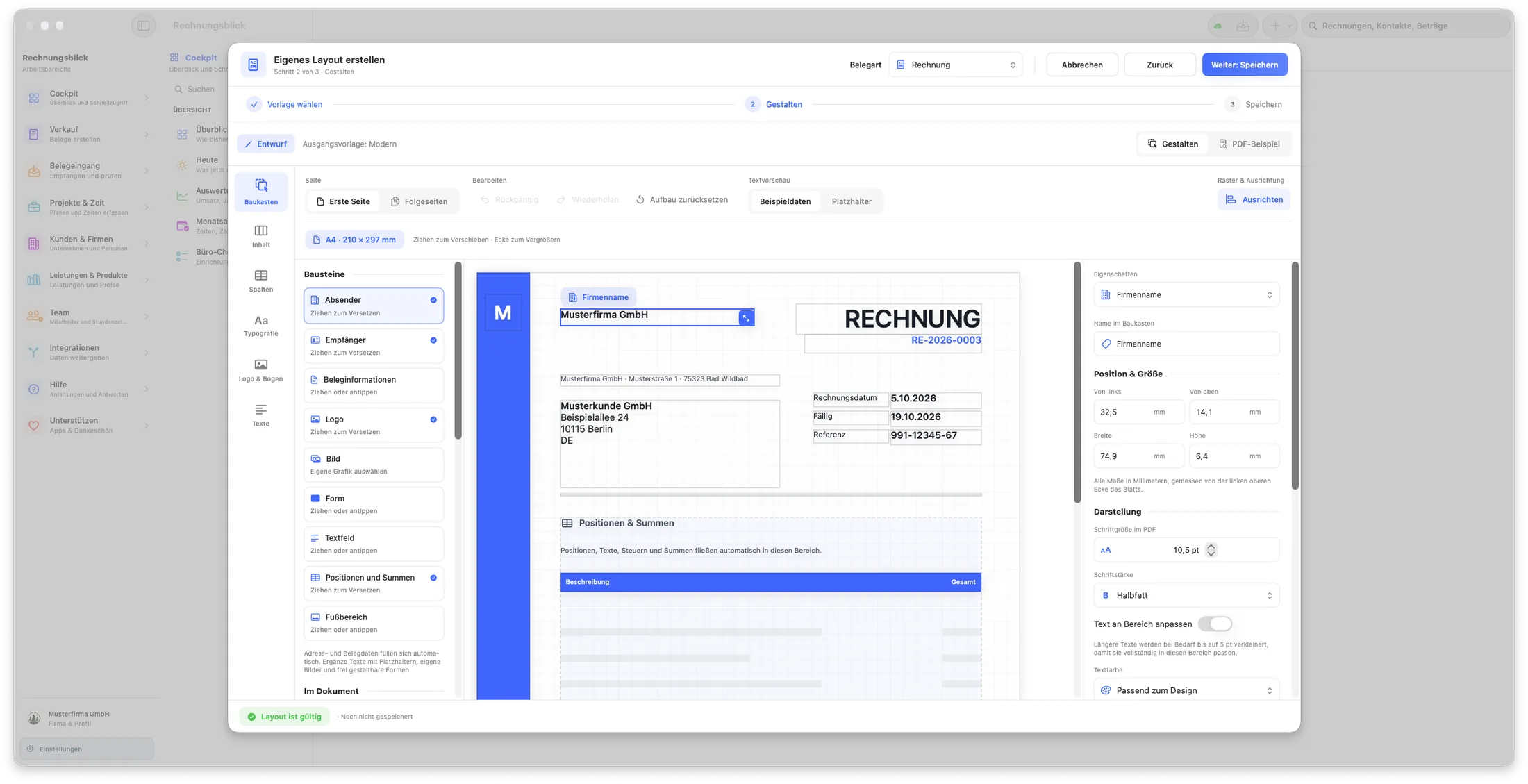Toggle Positionen und Summen block check
The image size is (1528, 784).
[x=433, y=578]
